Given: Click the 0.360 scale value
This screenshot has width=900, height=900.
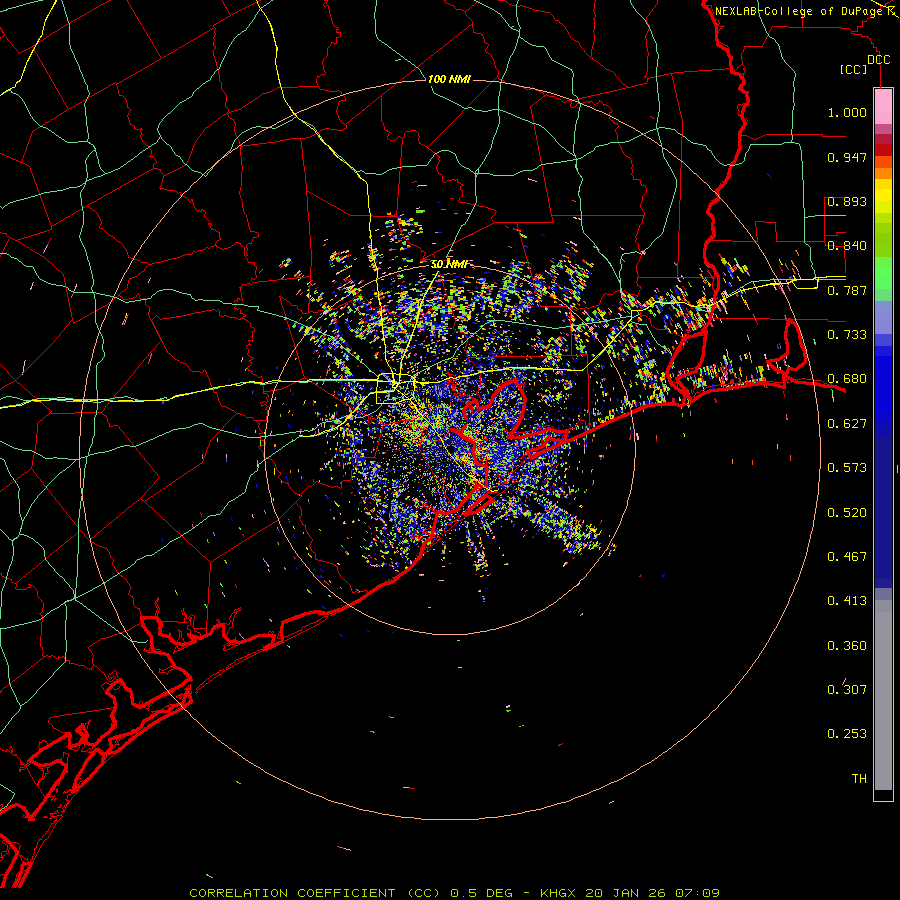Looking at the screenshot, I should tap(847, 646).
